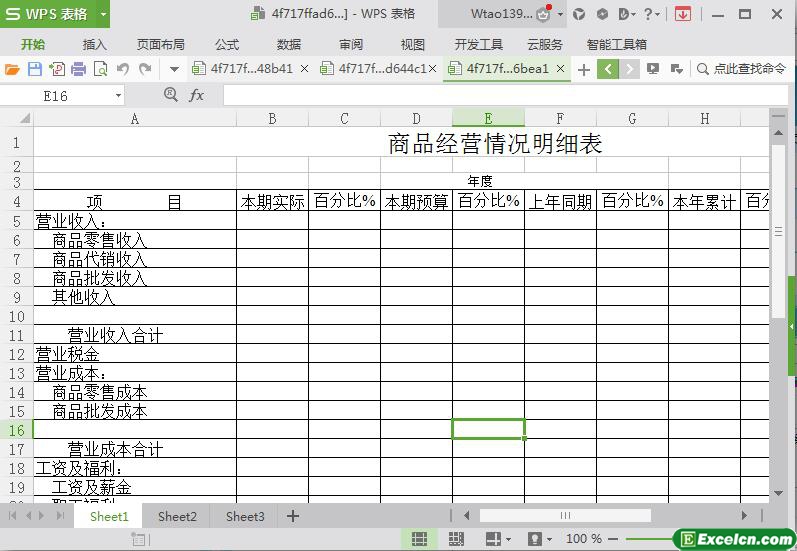Close the 4f717f...6bea1 document tab
The image size is (797, 551).
pyautogui.click(x=560, y=69)
